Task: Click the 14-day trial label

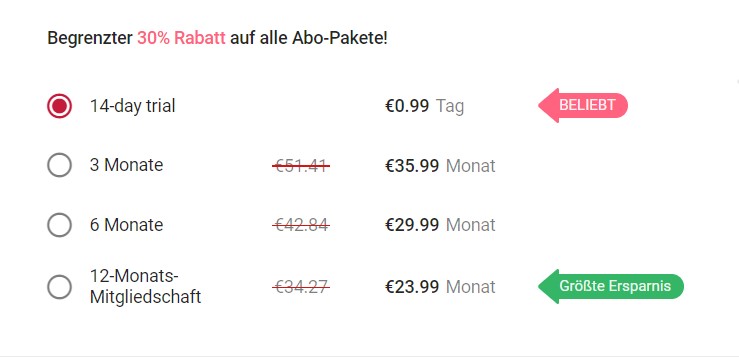Action: 132,106
